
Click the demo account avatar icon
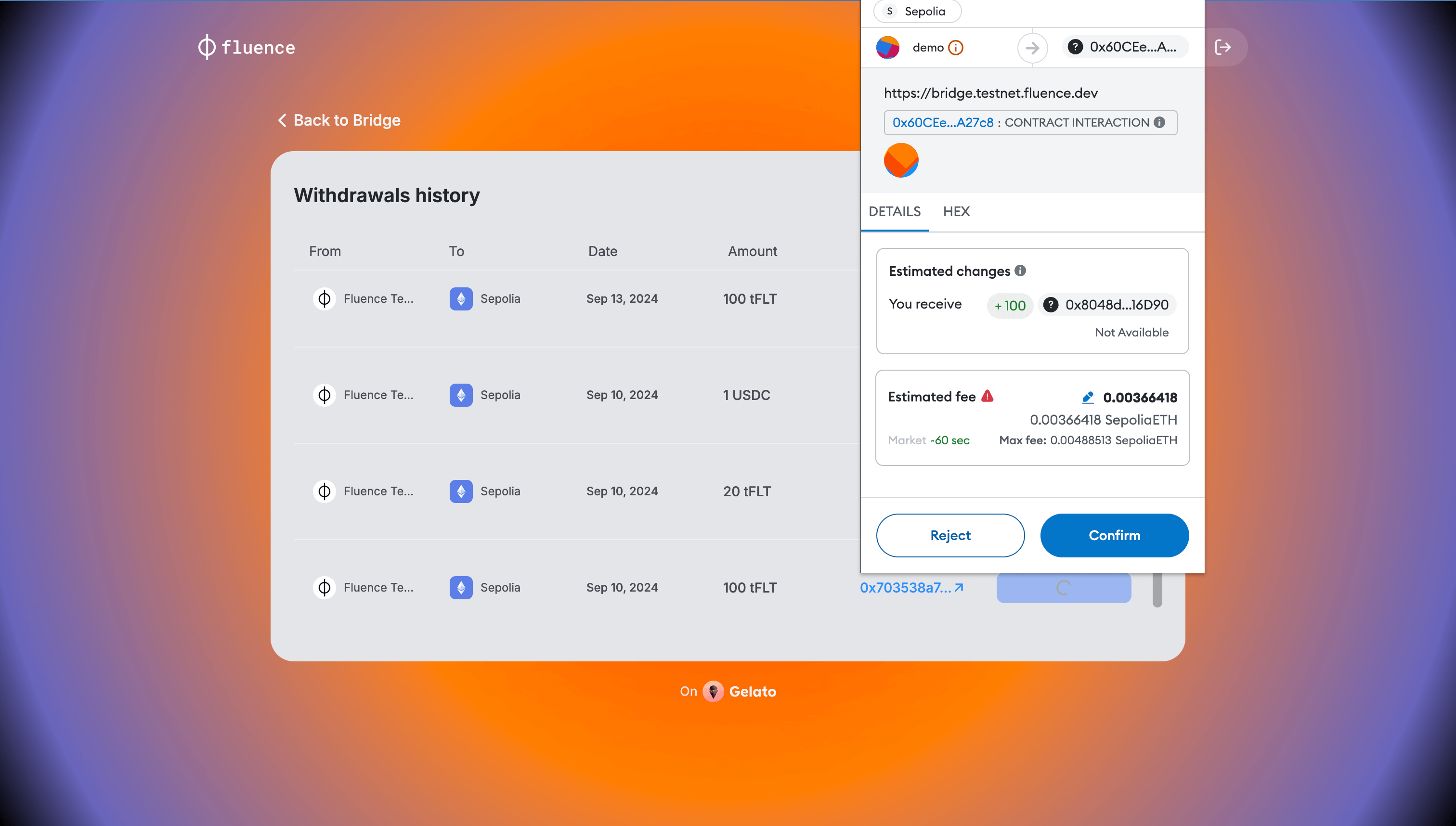point(888,48)
